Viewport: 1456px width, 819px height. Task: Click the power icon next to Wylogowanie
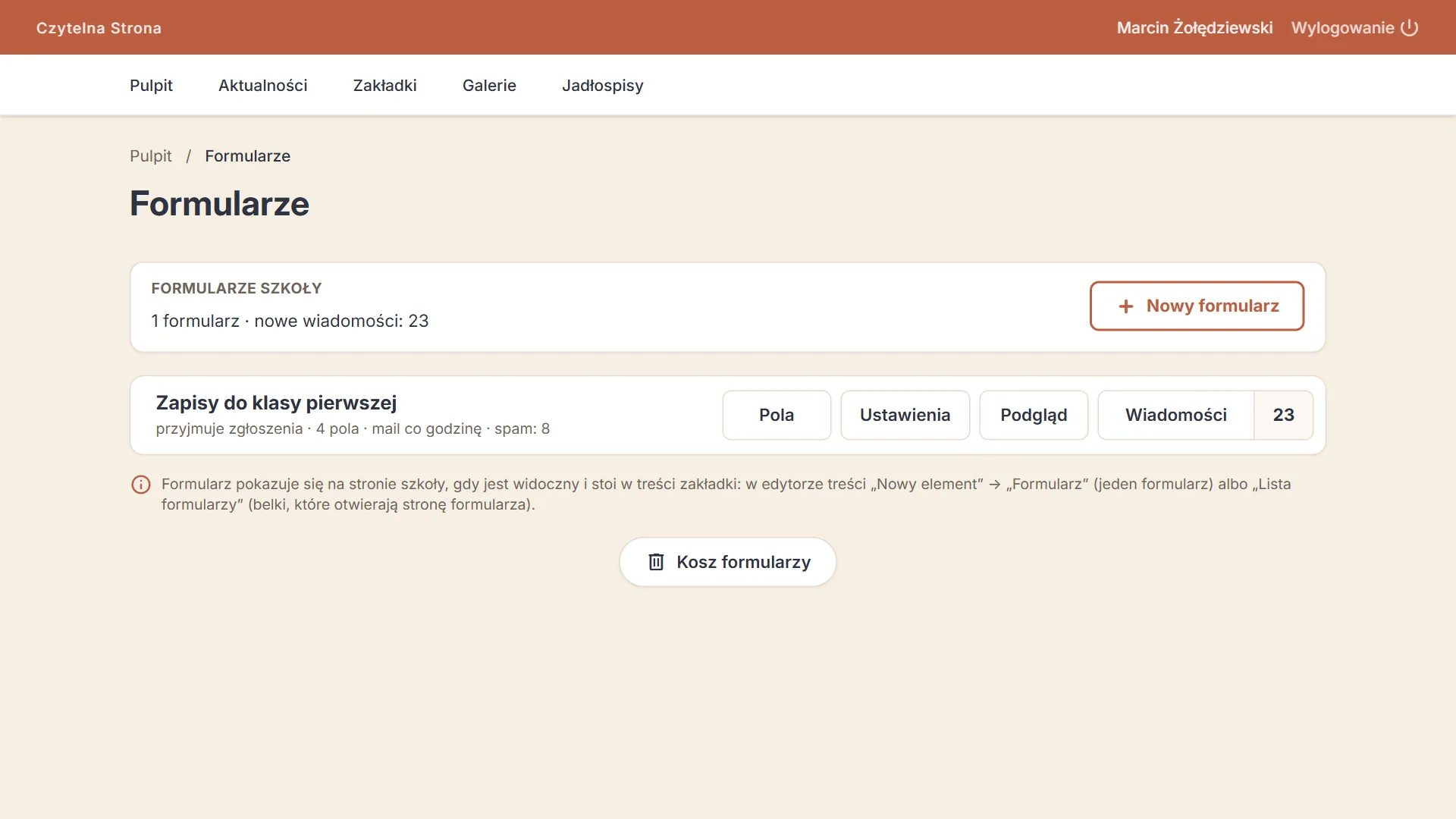point(1409,28)
